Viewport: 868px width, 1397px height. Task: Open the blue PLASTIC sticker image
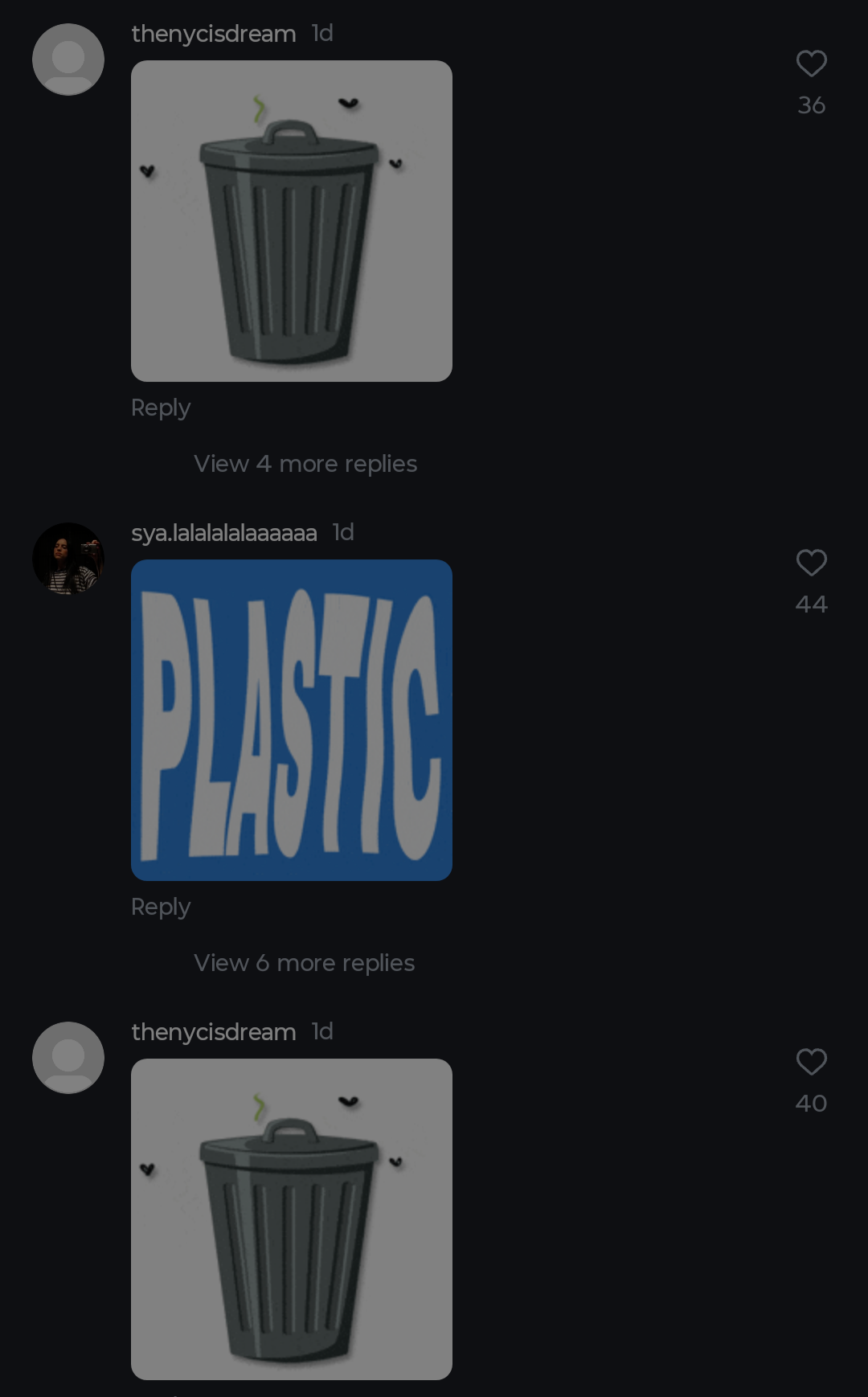292,720
